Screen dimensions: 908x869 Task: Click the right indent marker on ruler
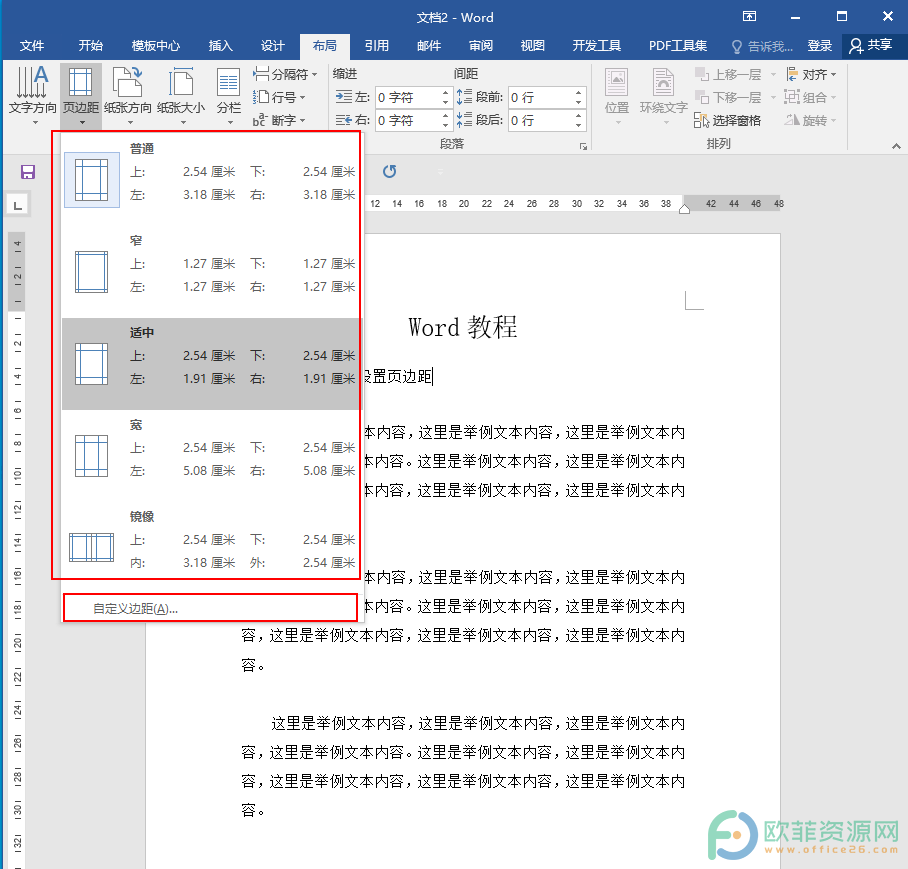pos(684,209)
